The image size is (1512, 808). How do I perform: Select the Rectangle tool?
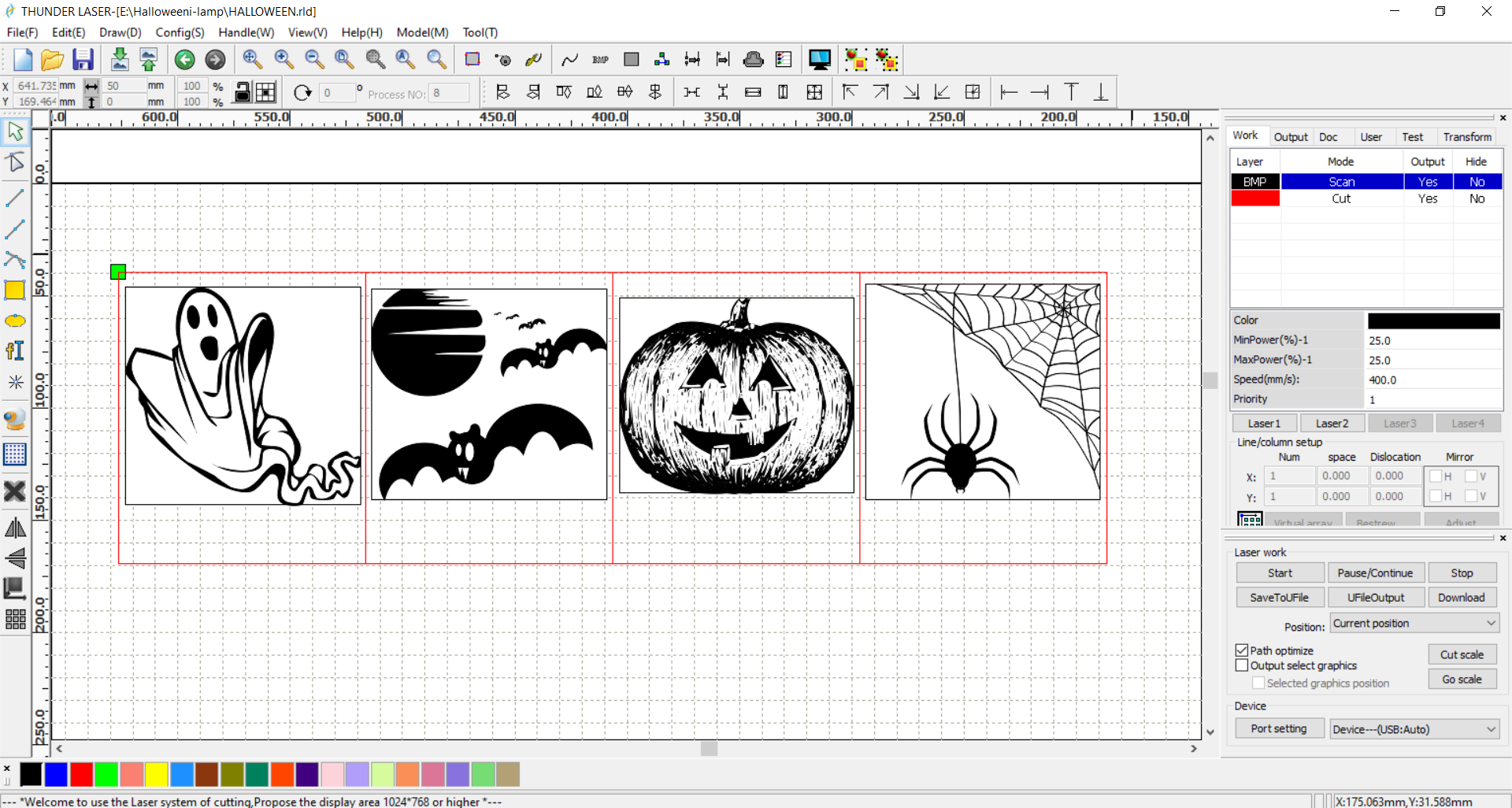pos(15,290)
